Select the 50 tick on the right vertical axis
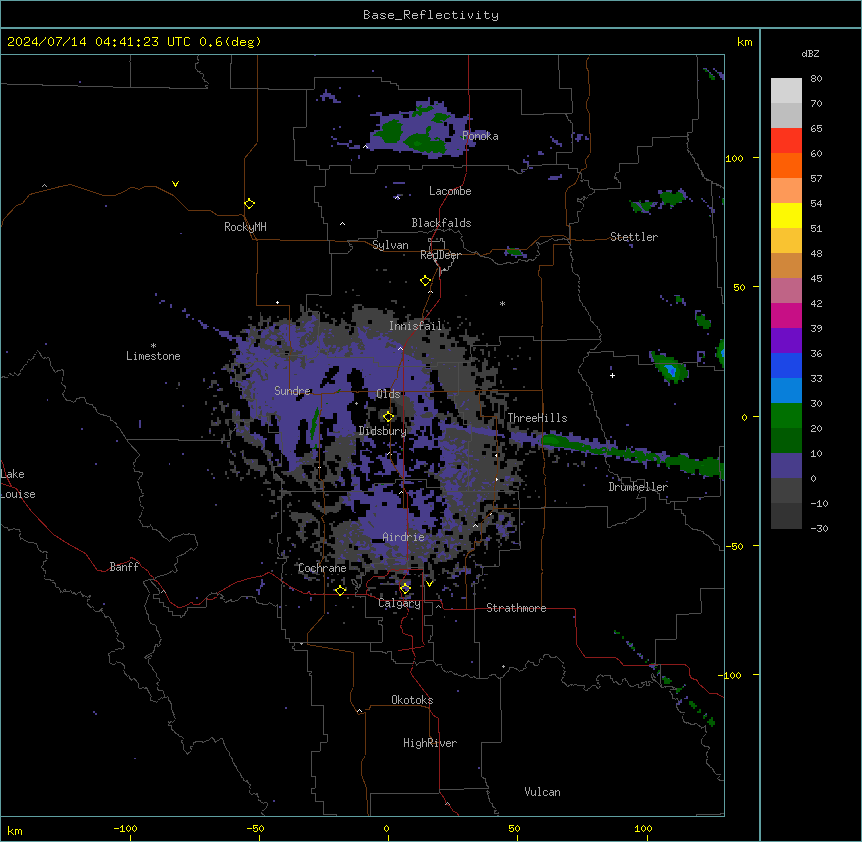Screen dimensions: 862x842 pos(739,287)
